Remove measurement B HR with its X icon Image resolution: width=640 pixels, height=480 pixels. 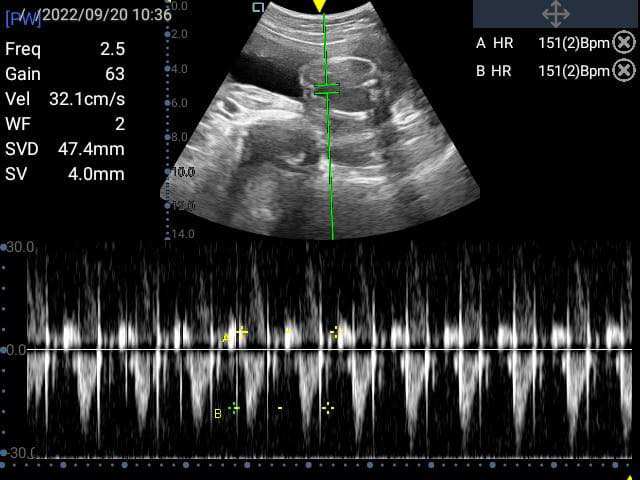tap(623, 70)
